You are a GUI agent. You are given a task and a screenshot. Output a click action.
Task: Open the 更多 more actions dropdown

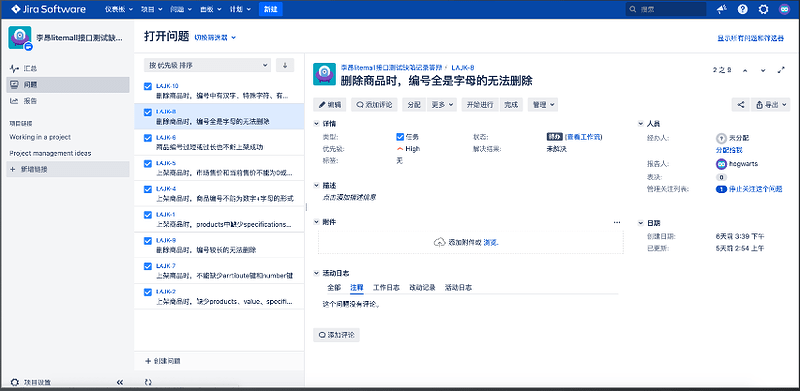(x=442, y=105)
